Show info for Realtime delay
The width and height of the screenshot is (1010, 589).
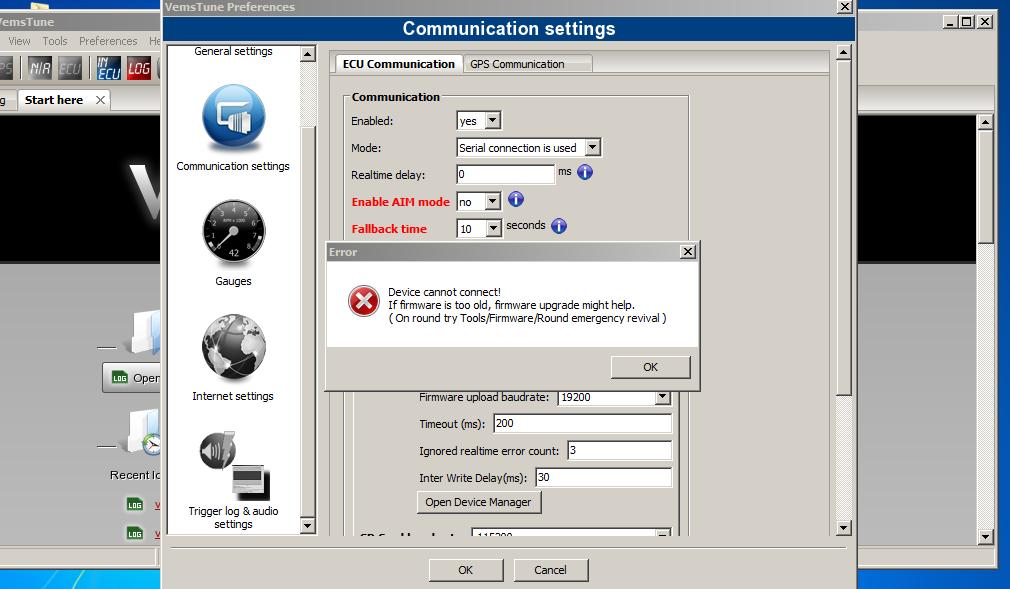click(x=585, y=172)
